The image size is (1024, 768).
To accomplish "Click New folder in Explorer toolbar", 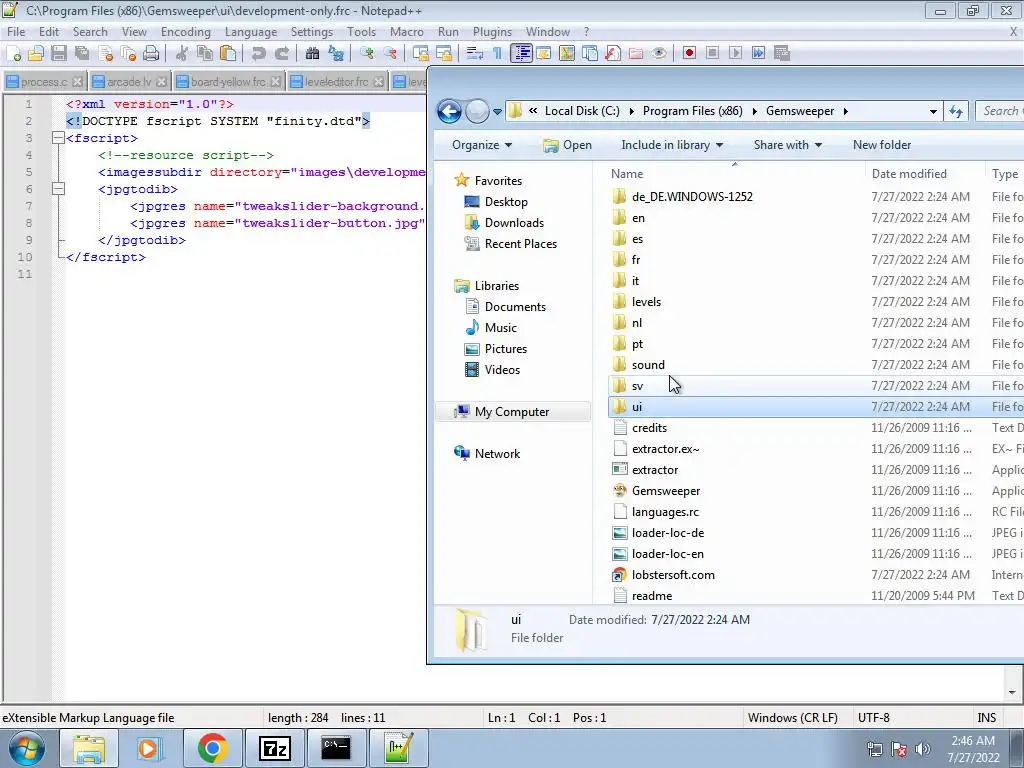I will [882, 145].
